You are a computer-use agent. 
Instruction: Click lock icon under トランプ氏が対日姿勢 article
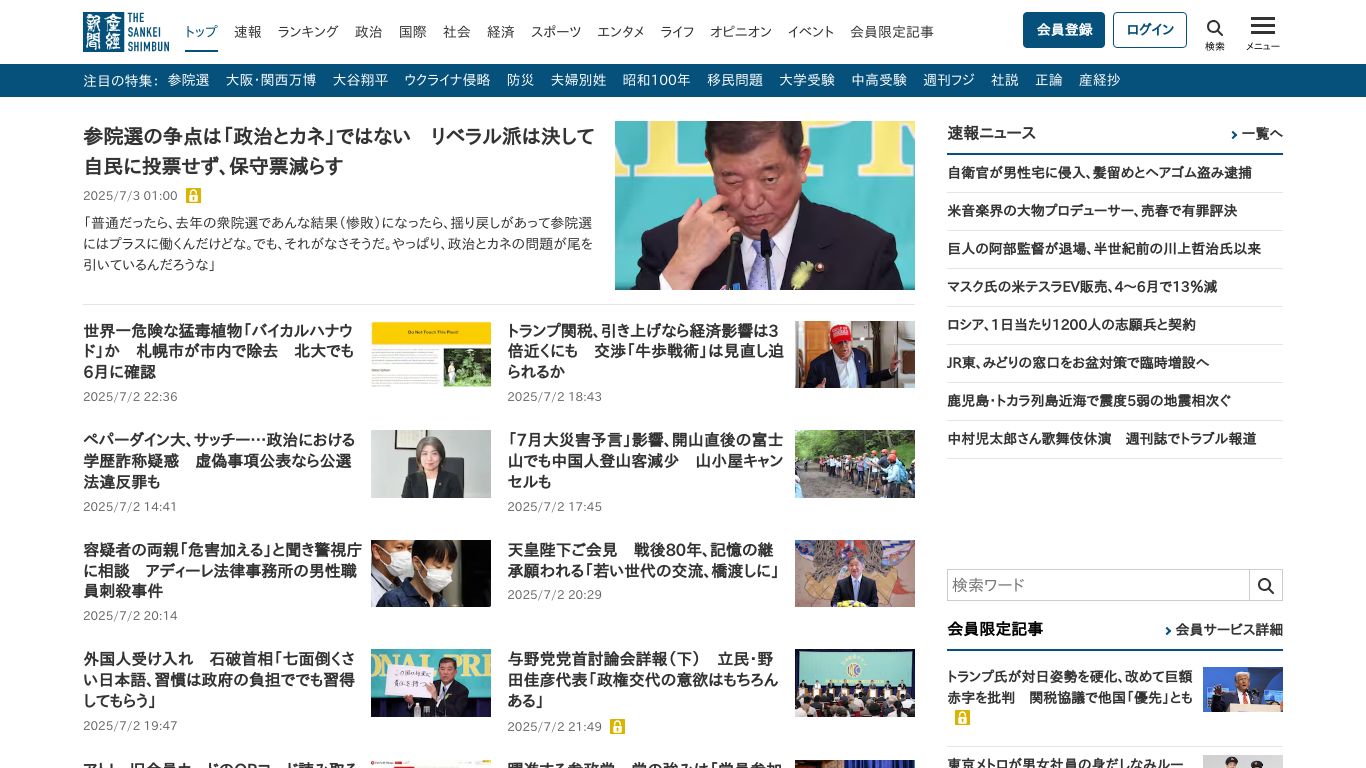pyautogui.click(x=962, y=718)
